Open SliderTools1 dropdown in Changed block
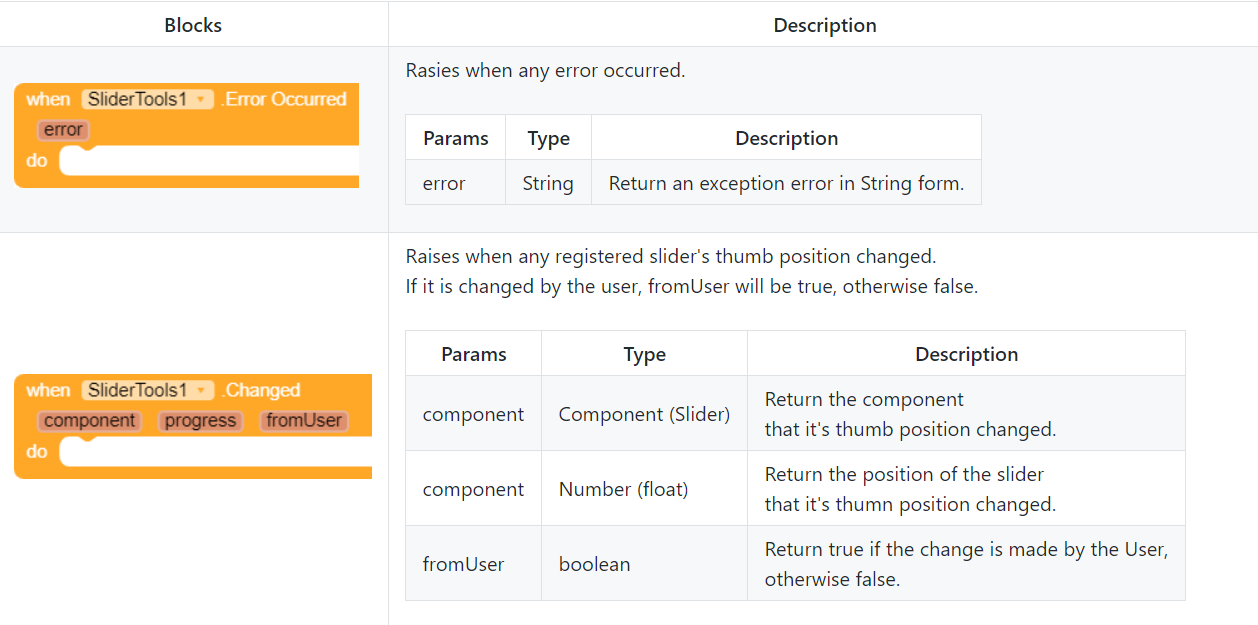Screen dimensions: 1258x625 pyautogui.click(x=201, y=390)
